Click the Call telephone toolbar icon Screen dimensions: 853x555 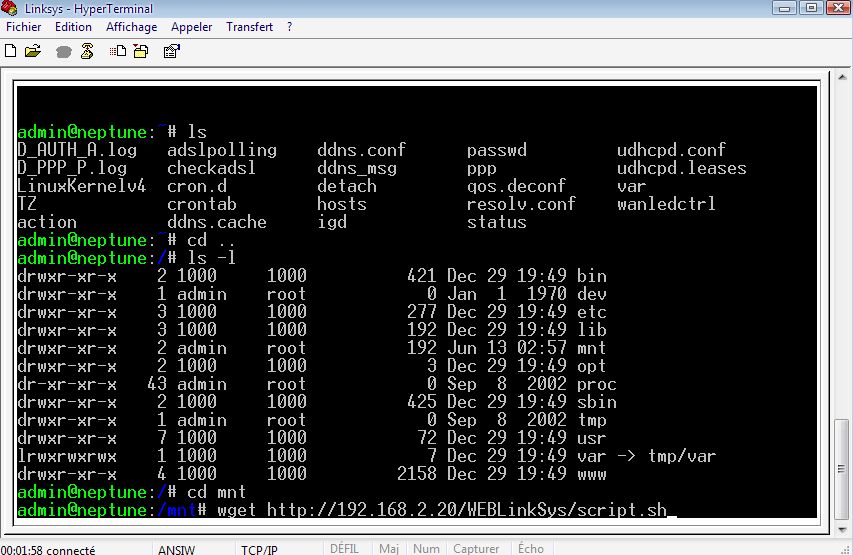pyautogui.click(x=64, y=52)
